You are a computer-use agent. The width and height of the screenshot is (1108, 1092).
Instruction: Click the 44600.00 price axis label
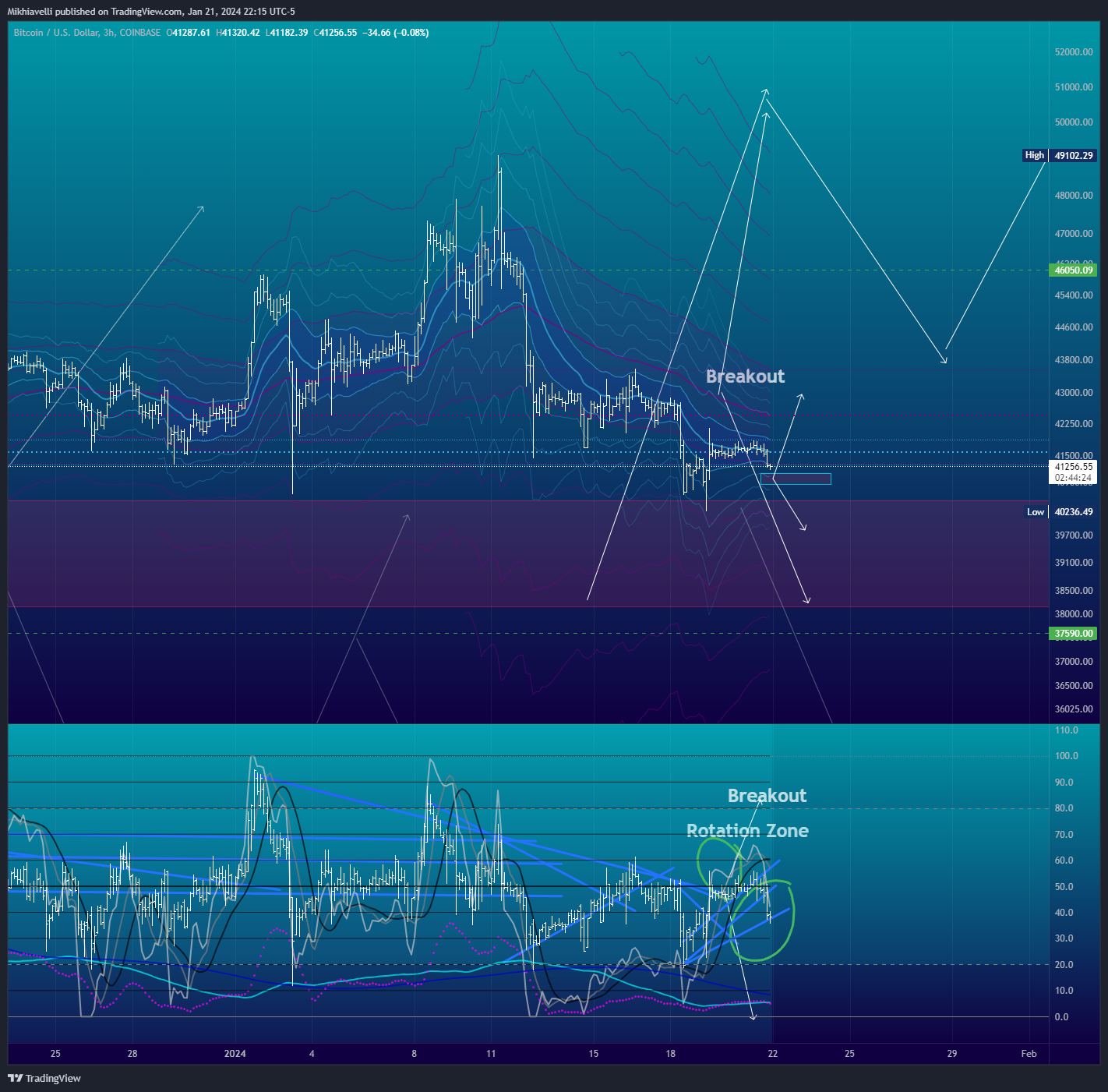click(x=1074, y=327)
